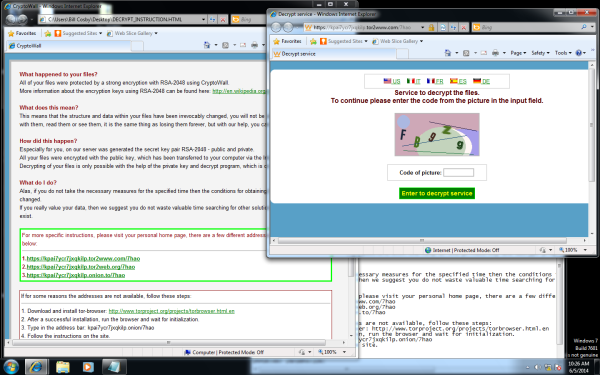The height and width of the screenshot is (375, 600).
Task: Select US language link
Action: coord(391,81)
